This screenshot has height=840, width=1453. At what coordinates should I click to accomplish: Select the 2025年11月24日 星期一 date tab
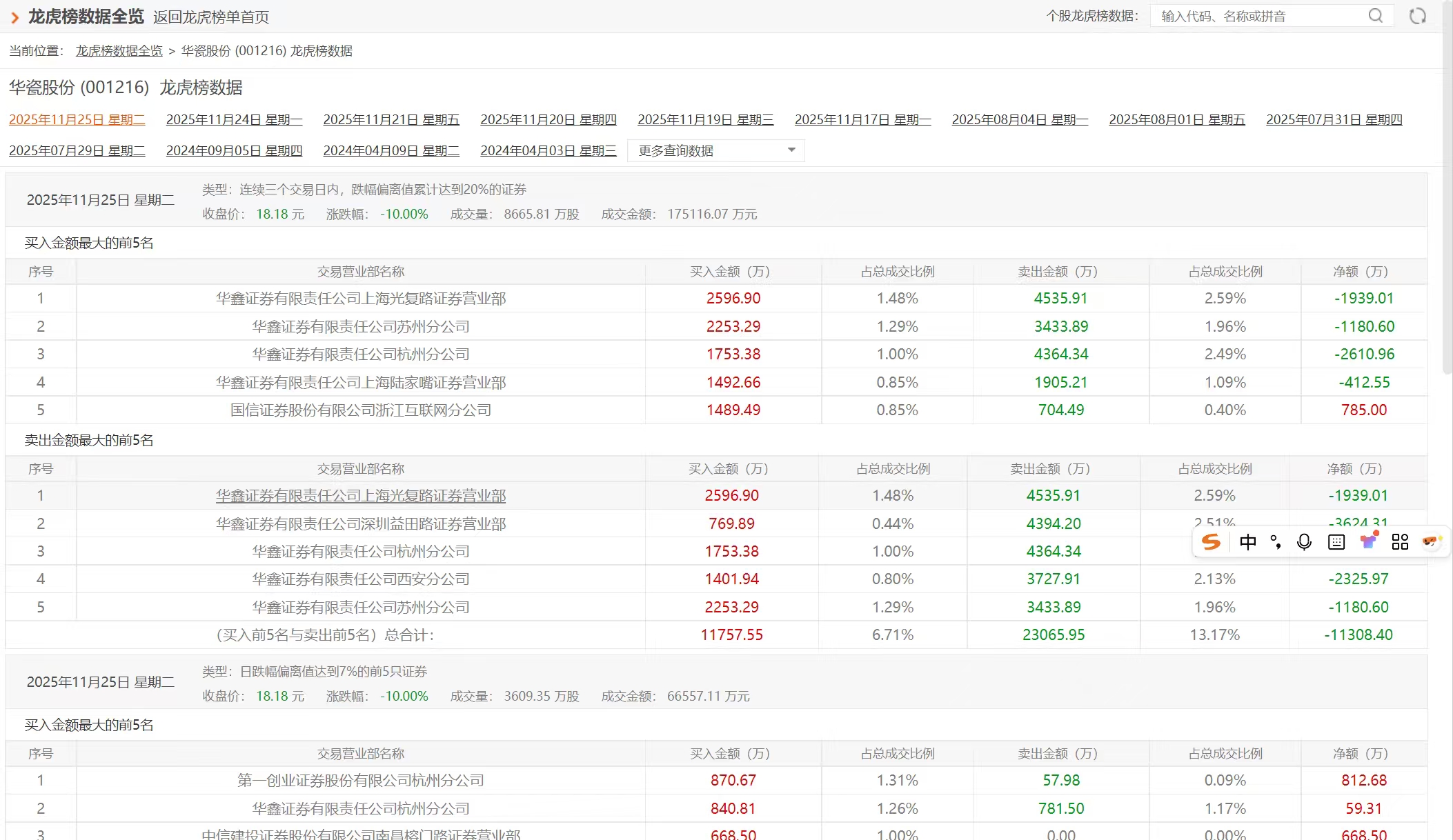tap(234, 120)
